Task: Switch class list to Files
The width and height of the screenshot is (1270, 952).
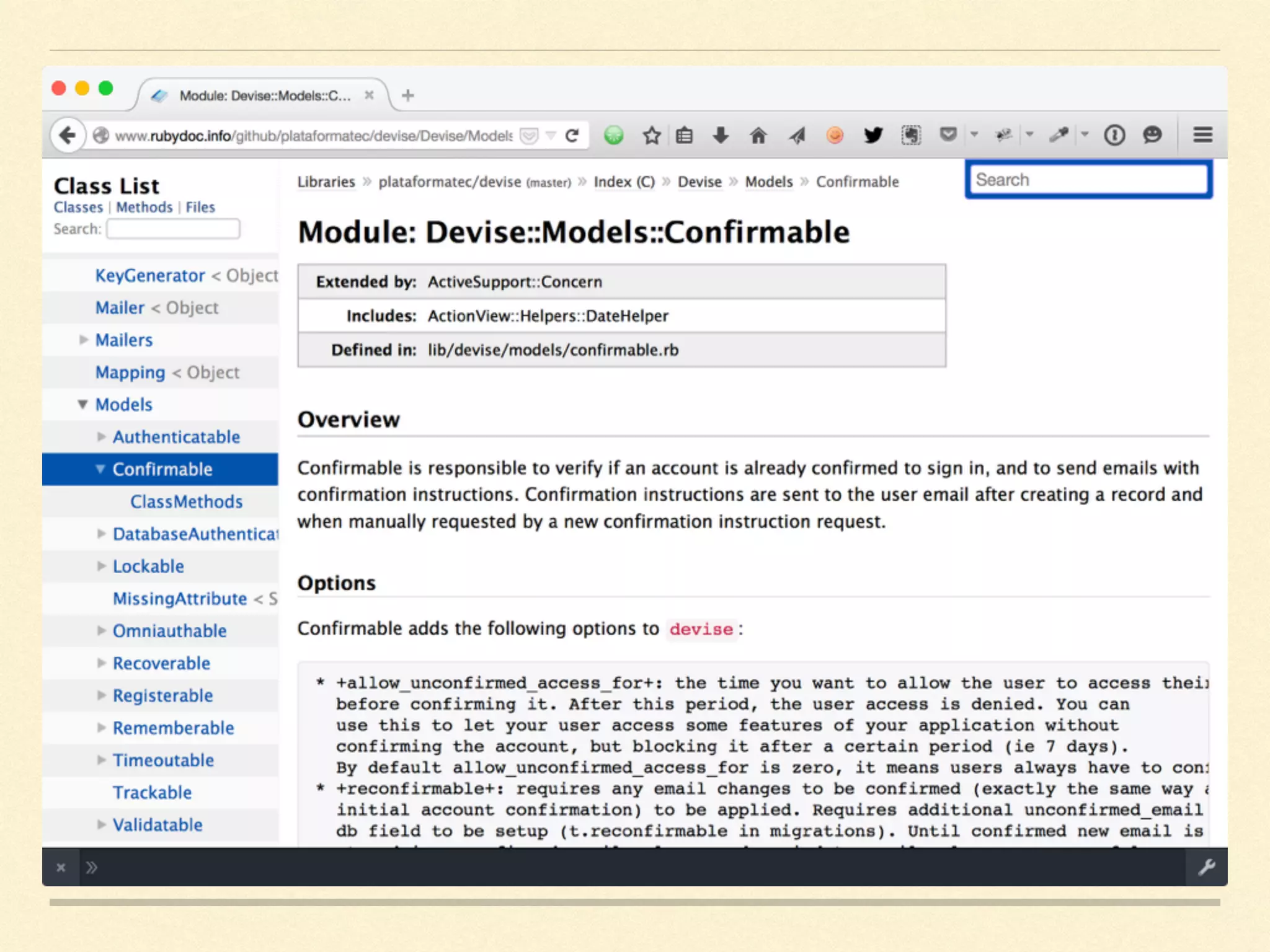Action: point(200,208)
